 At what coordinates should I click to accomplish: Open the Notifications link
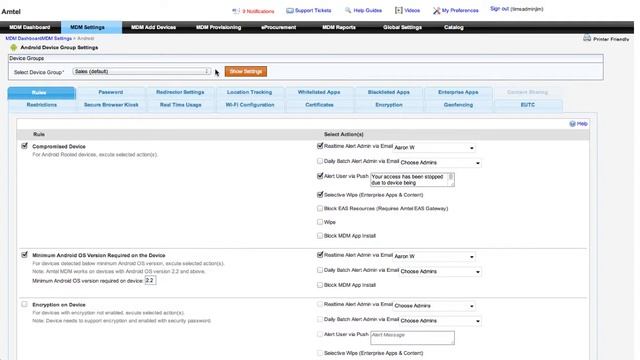(x=258, y=11)
